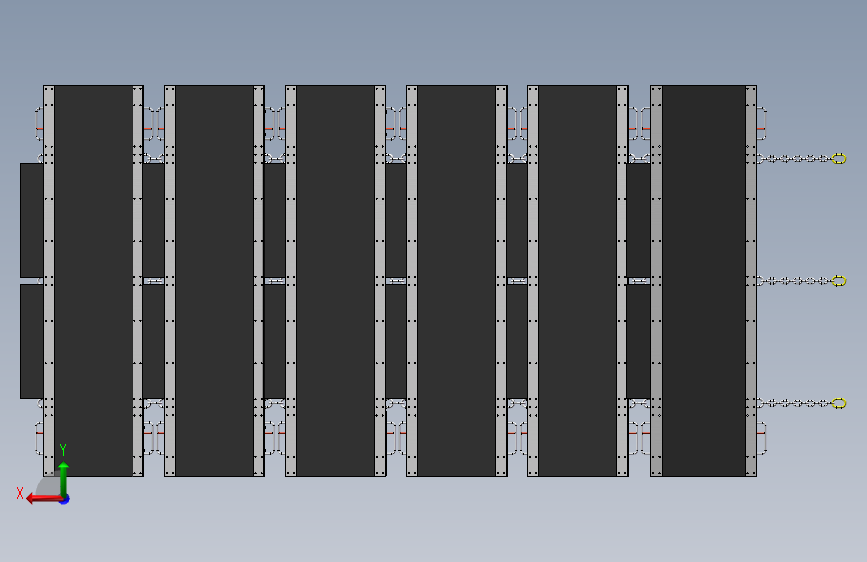Click the red X axis label

[20, 493]
